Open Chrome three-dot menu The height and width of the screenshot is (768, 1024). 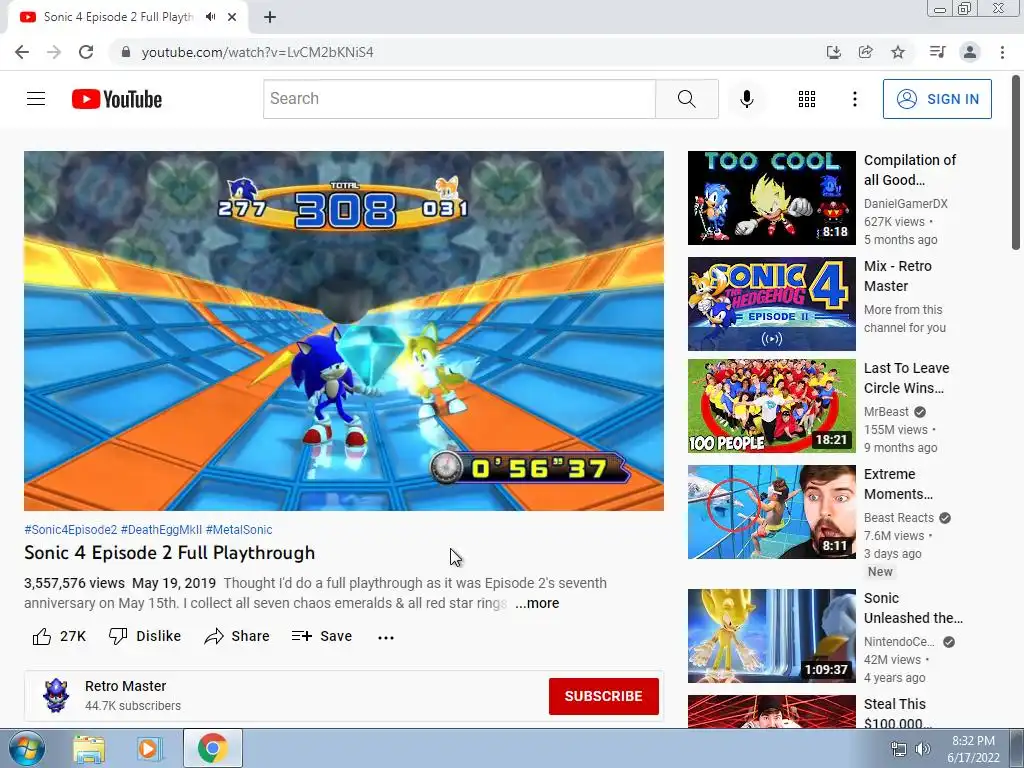(x=1002, y=52)
